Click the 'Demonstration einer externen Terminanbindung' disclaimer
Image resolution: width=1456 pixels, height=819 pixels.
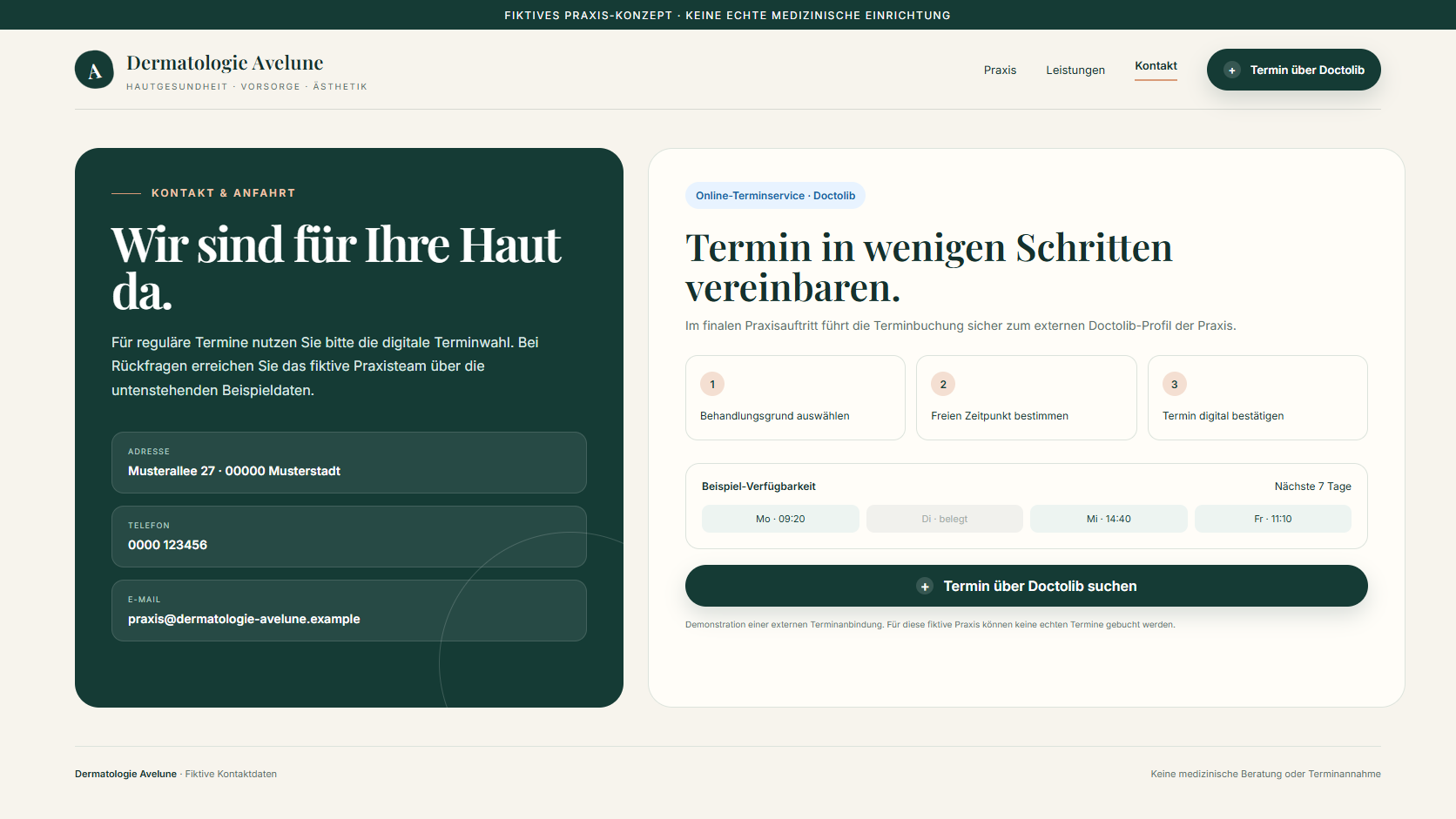(930, 625)
